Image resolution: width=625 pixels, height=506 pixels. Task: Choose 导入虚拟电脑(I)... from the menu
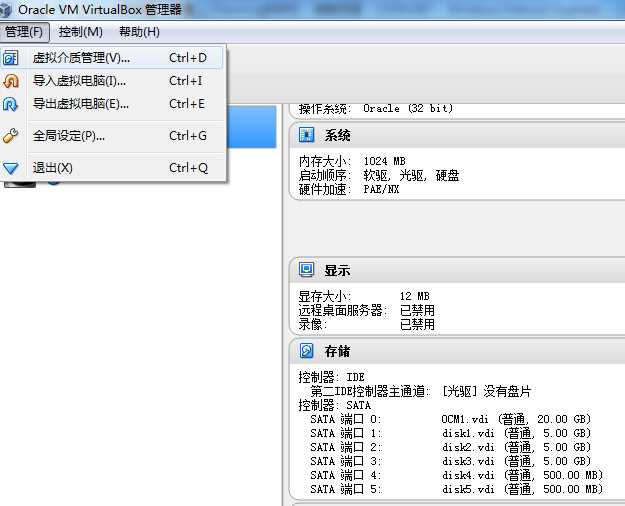pos(112,81)
